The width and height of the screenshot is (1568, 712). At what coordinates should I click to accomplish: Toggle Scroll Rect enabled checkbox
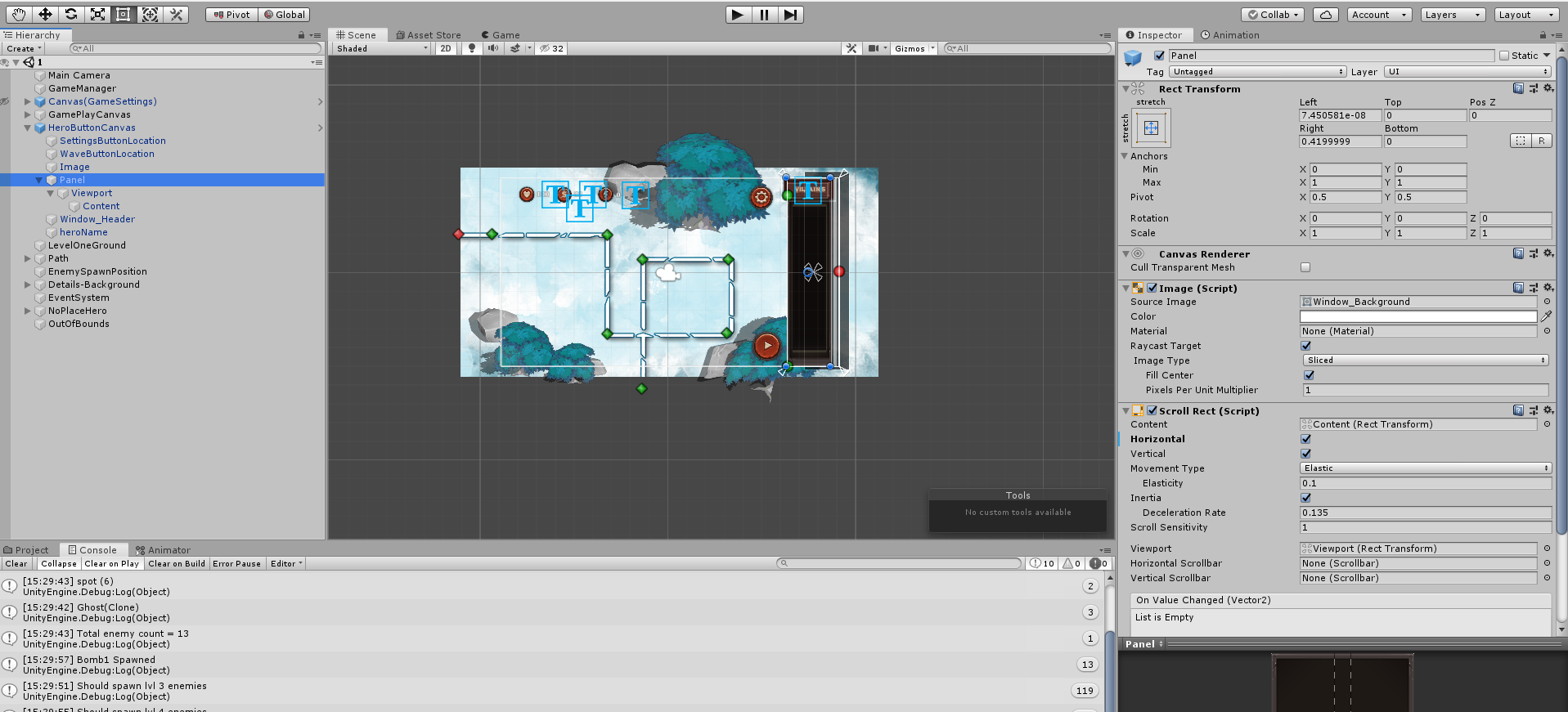(1152, 410)
